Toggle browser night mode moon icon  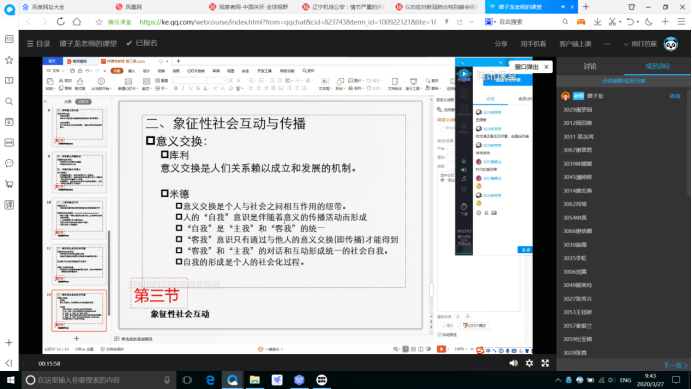(x=649, y=22)
